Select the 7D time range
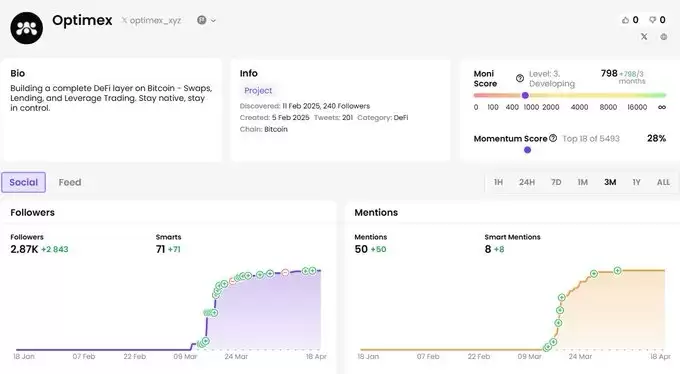 [x=556, y=182]
